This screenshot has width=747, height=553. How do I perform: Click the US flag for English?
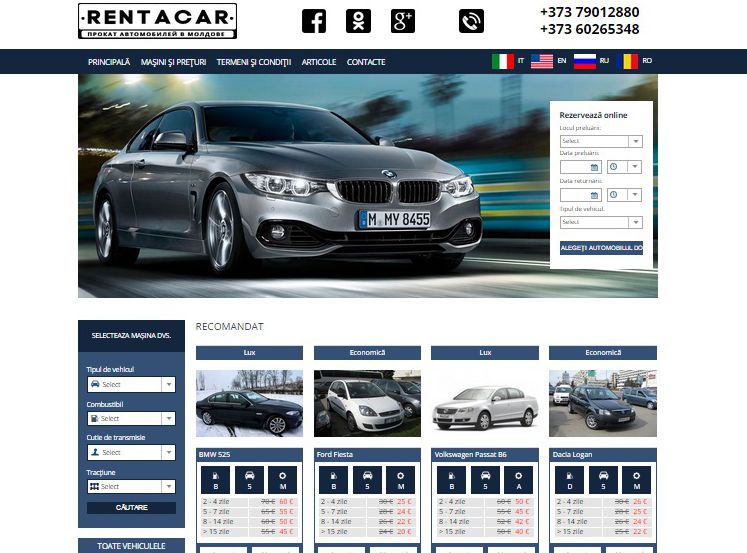coord(542,61)
